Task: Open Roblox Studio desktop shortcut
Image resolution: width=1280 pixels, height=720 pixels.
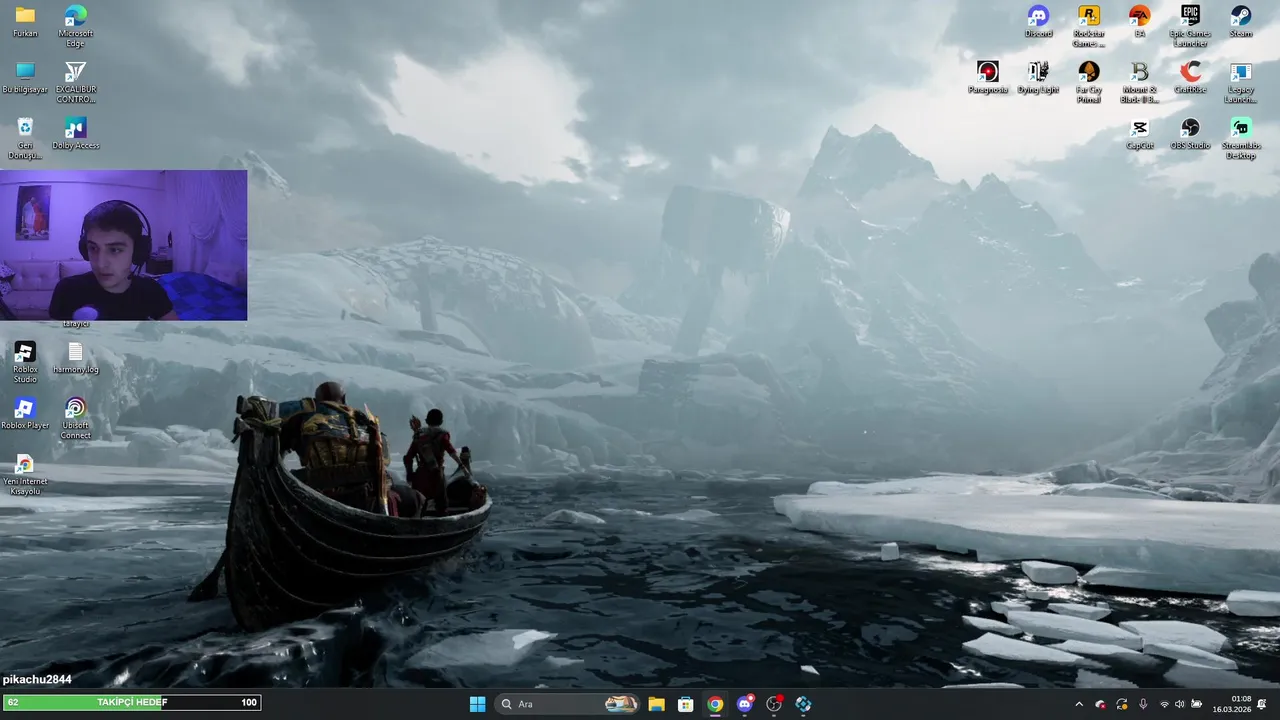Action: tap(25, 362)
